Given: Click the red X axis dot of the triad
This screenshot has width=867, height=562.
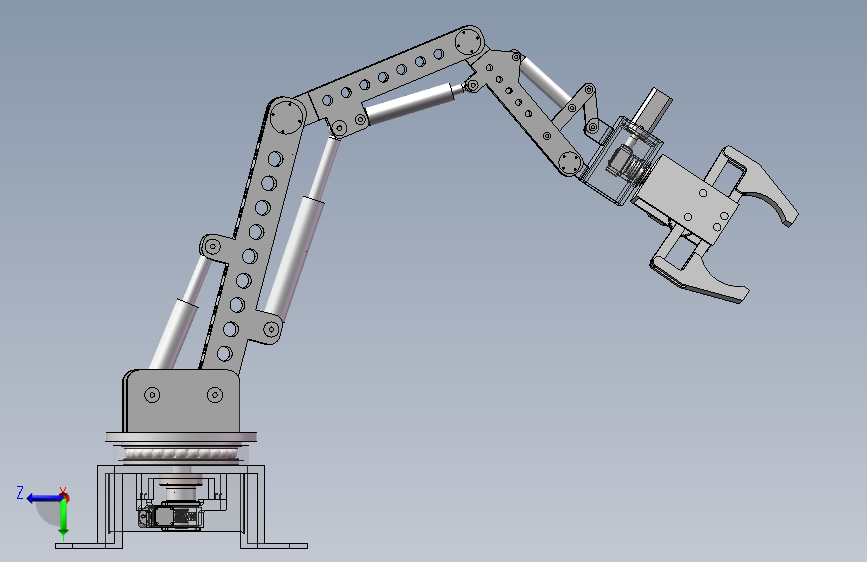Looking at the screenshot, I should 64,497.
